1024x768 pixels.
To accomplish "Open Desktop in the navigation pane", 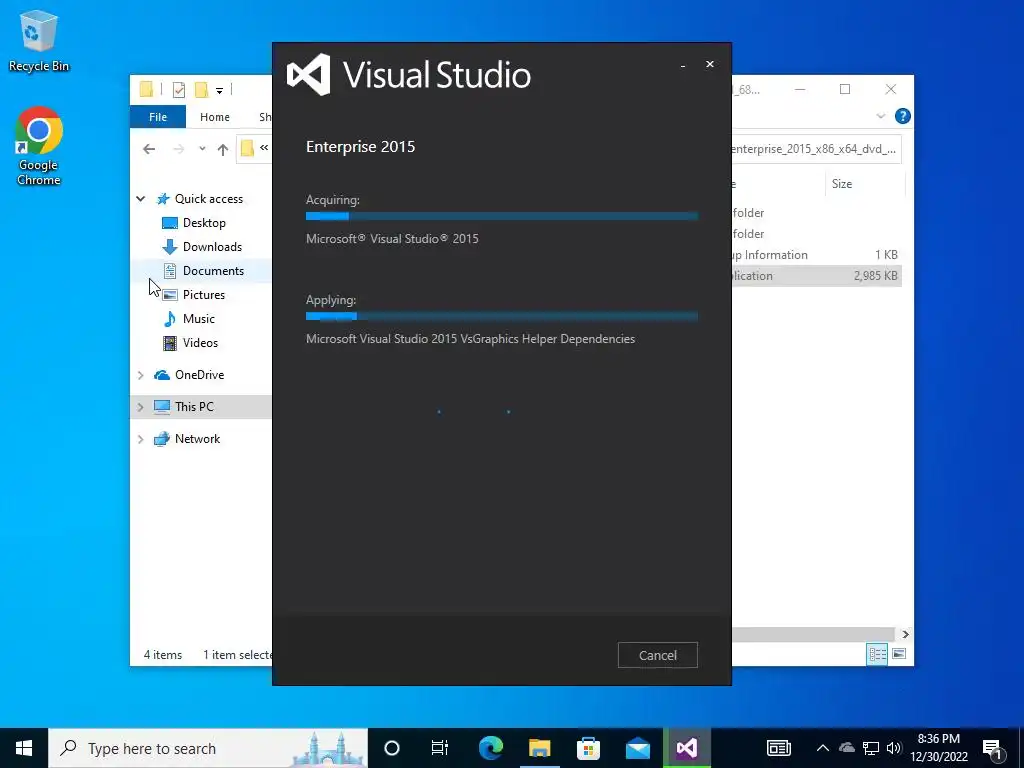I will [194, 223].
